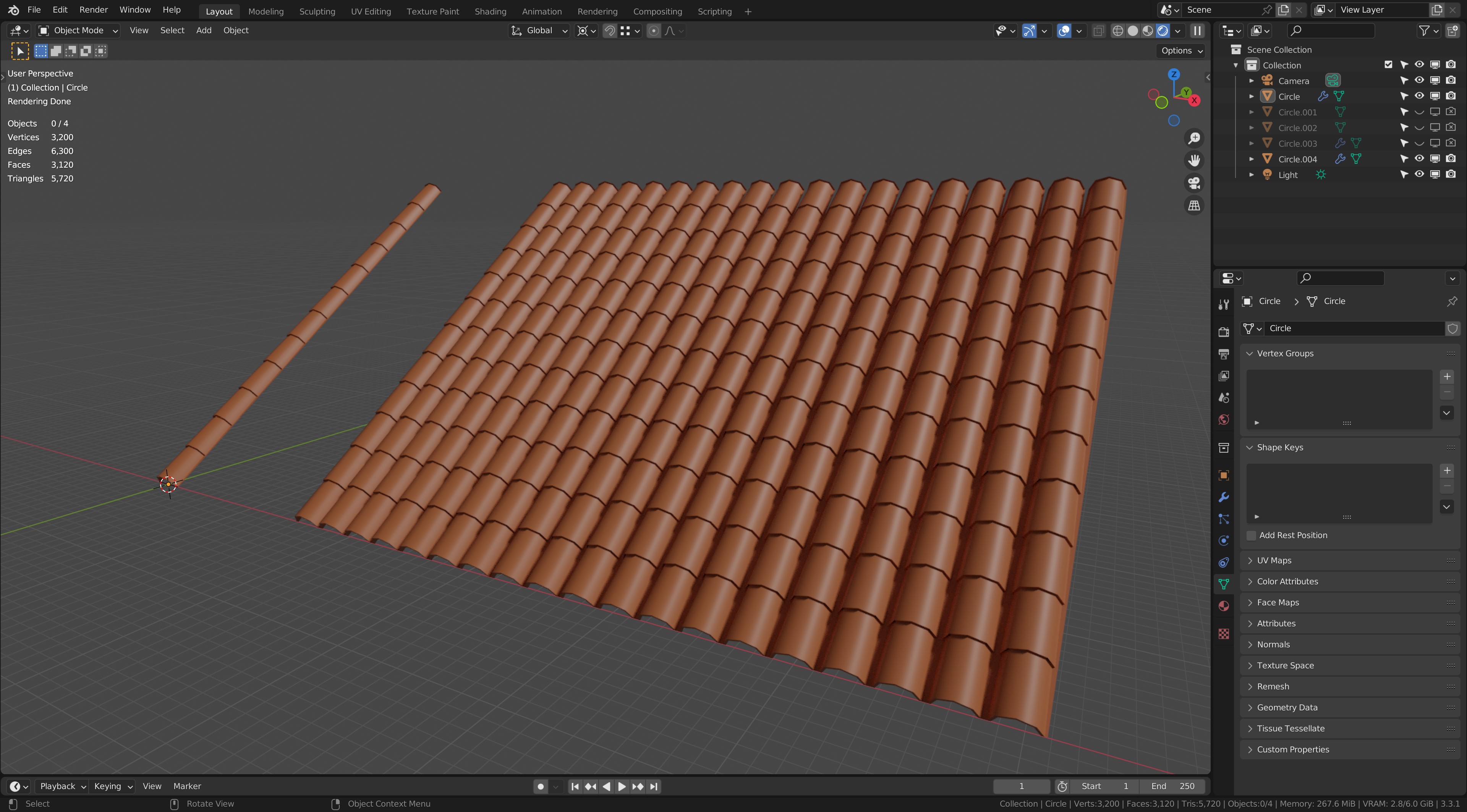Switch to Material Preview viewport shading
1467x812 pixels.
tap(1148, 31)
